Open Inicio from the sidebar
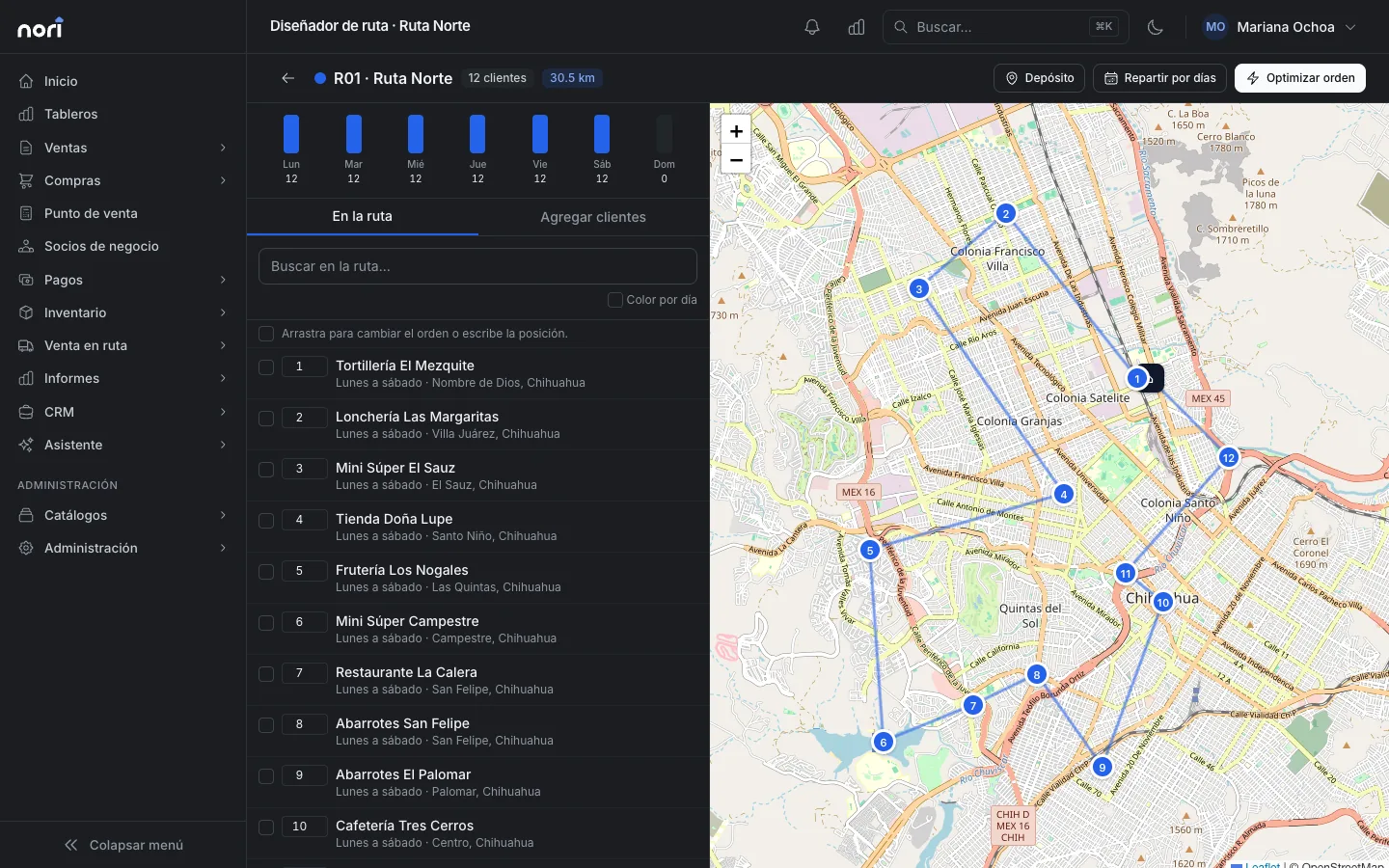Image resolution: width=1389 pixels, height=868 pixels. (123, 81)
